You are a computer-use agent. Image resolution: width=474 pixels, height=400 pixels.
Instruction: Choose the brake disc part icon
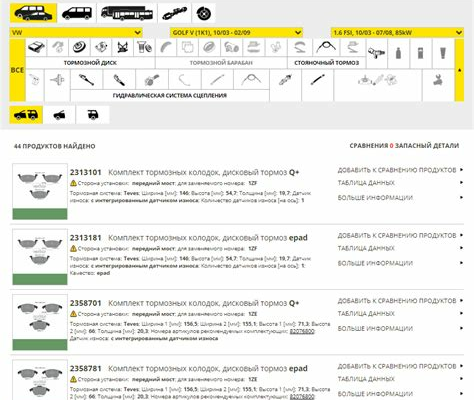tap(80, 47)
